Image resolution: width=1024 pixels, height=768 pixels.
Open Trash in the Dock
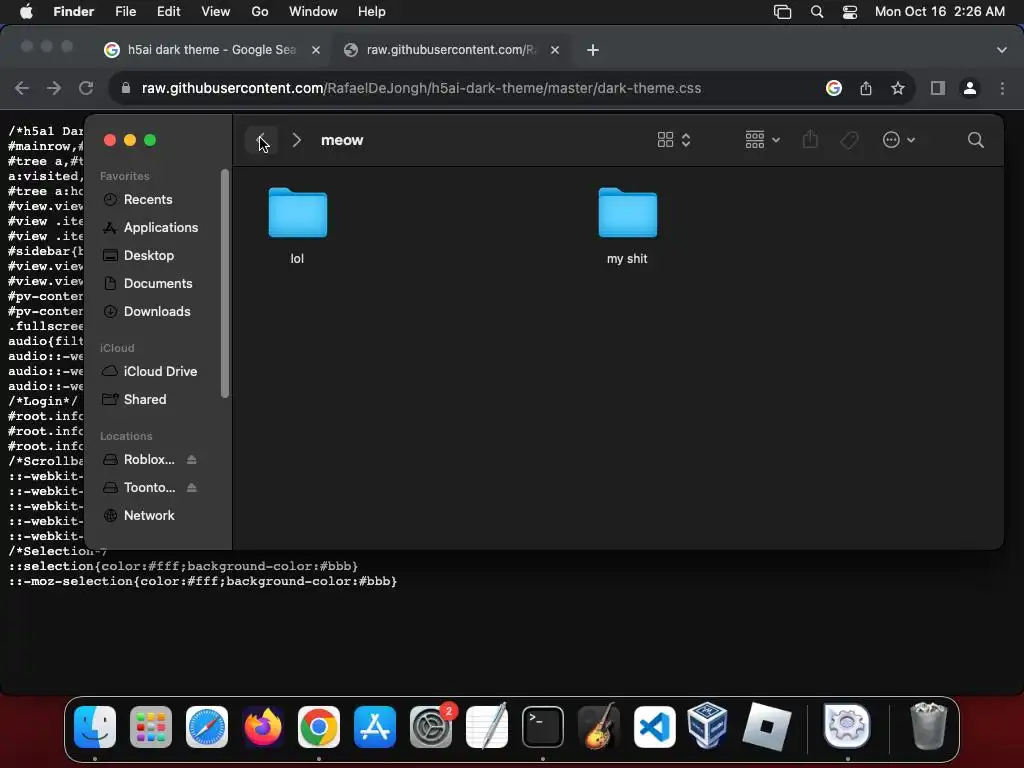click(x=928, y=726)
